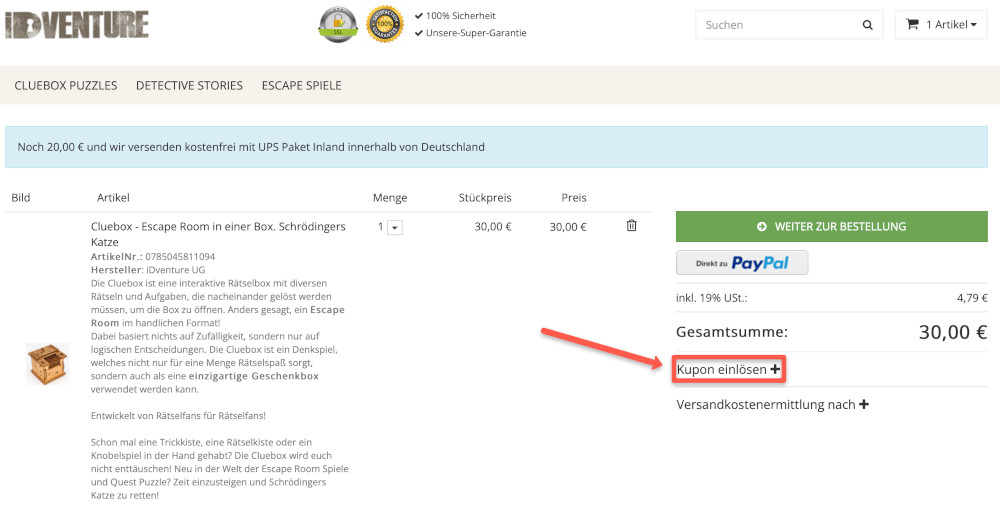Click the Bild column header
This screenshot has height=510, width=1000.
(x=20, y=198)
